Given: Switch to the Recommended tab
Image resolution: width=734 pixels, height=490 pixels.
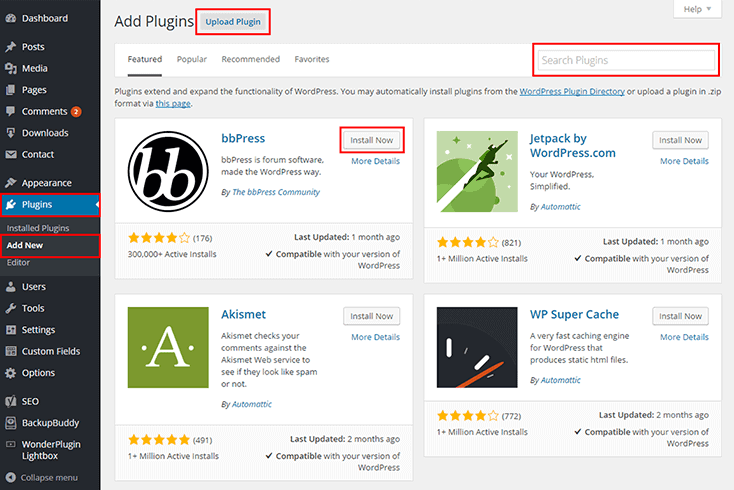Looking at the screenshot, I should click(250, 59).
